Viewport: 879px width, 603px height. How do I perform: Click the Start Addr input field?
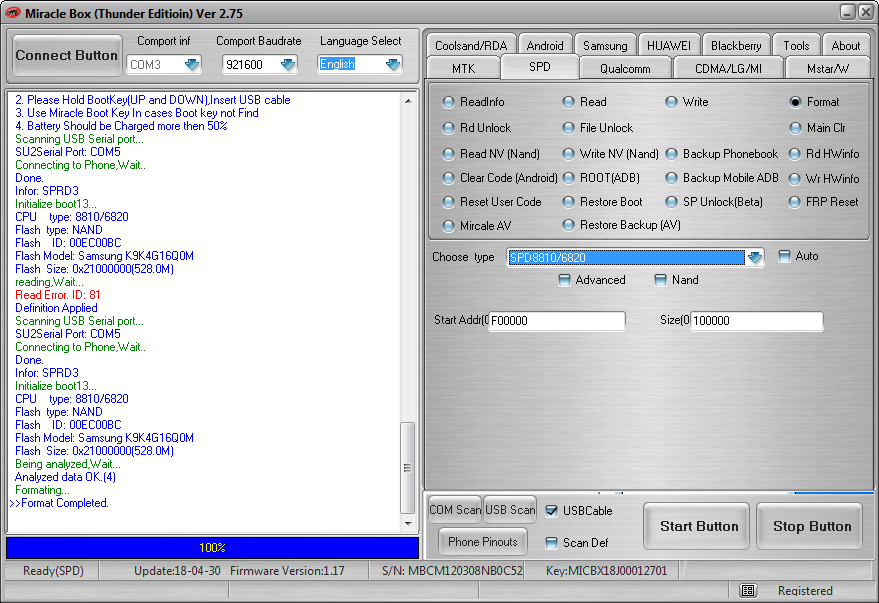click(x=557, y=321)
